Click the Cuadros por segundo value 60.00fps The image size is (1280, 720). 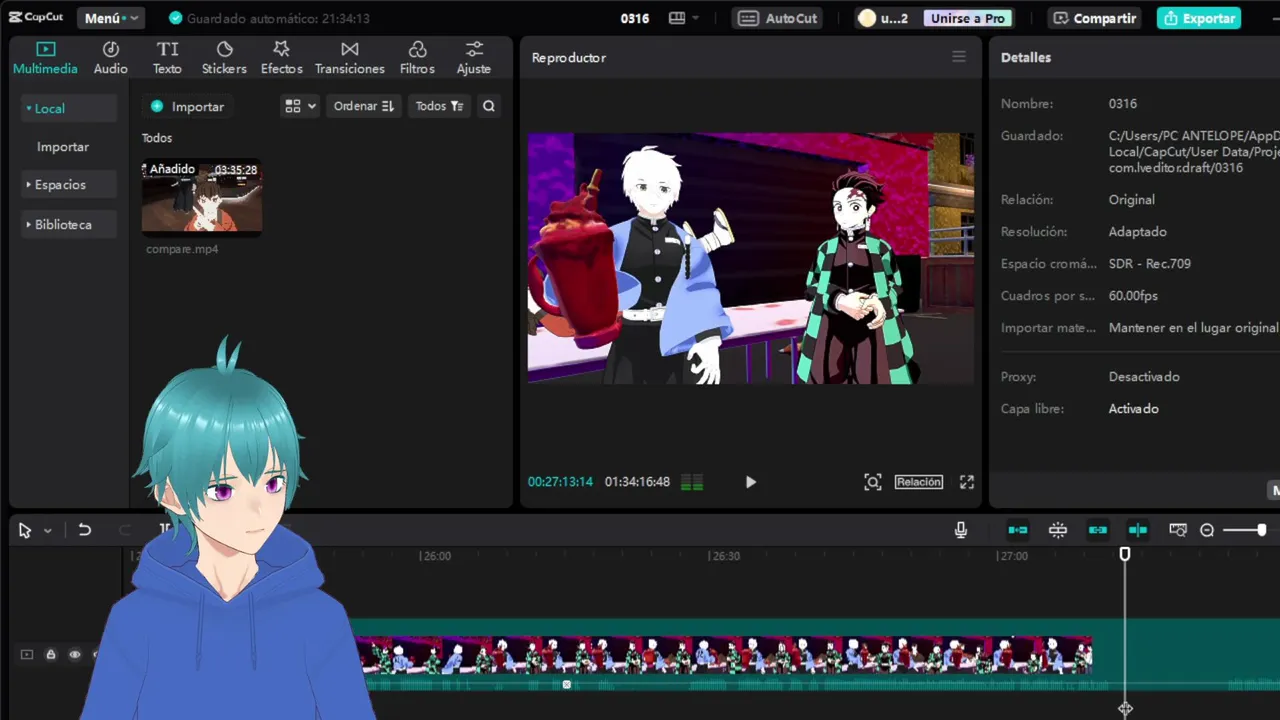click(1133, 296)
